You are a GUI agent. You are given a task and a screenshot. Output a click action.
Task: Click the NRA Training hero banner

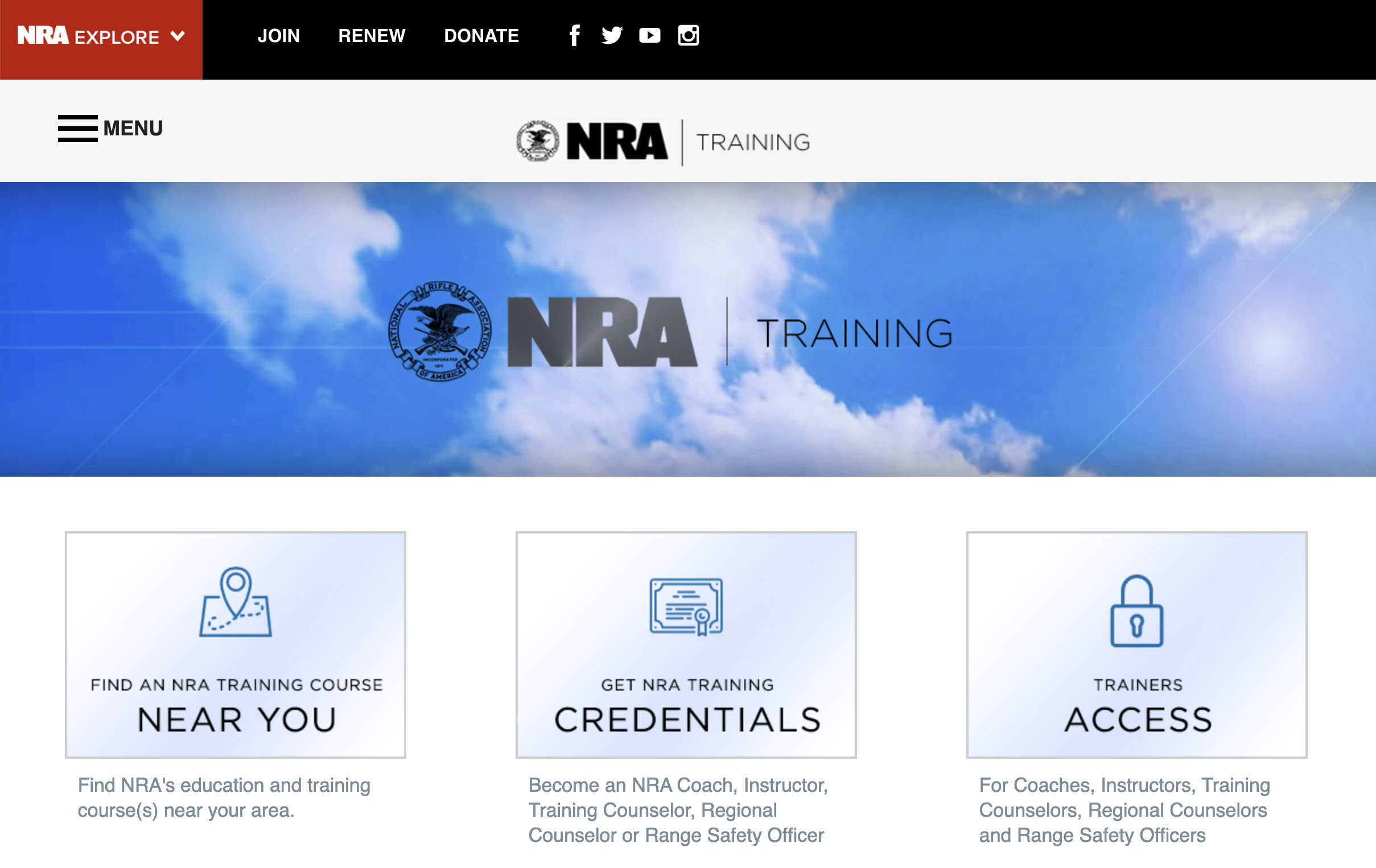point(688,329)
